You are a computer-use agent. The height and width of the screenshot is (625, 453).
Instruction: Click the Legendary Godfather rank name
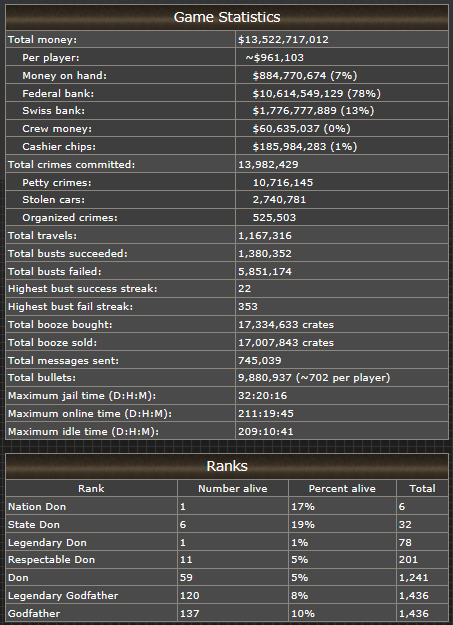pyautogui.click(x=63, y=596)
